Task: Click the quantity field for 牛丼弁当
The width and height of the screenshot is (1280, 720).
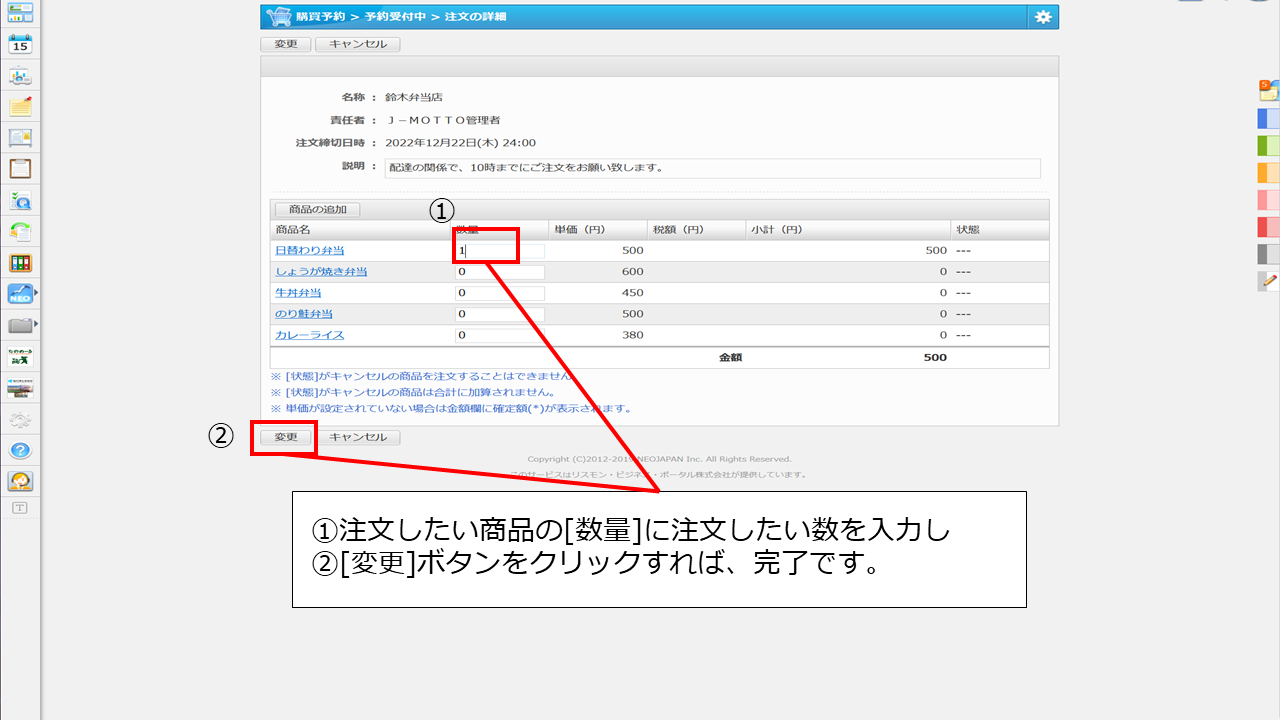Action: pos(500,293)
